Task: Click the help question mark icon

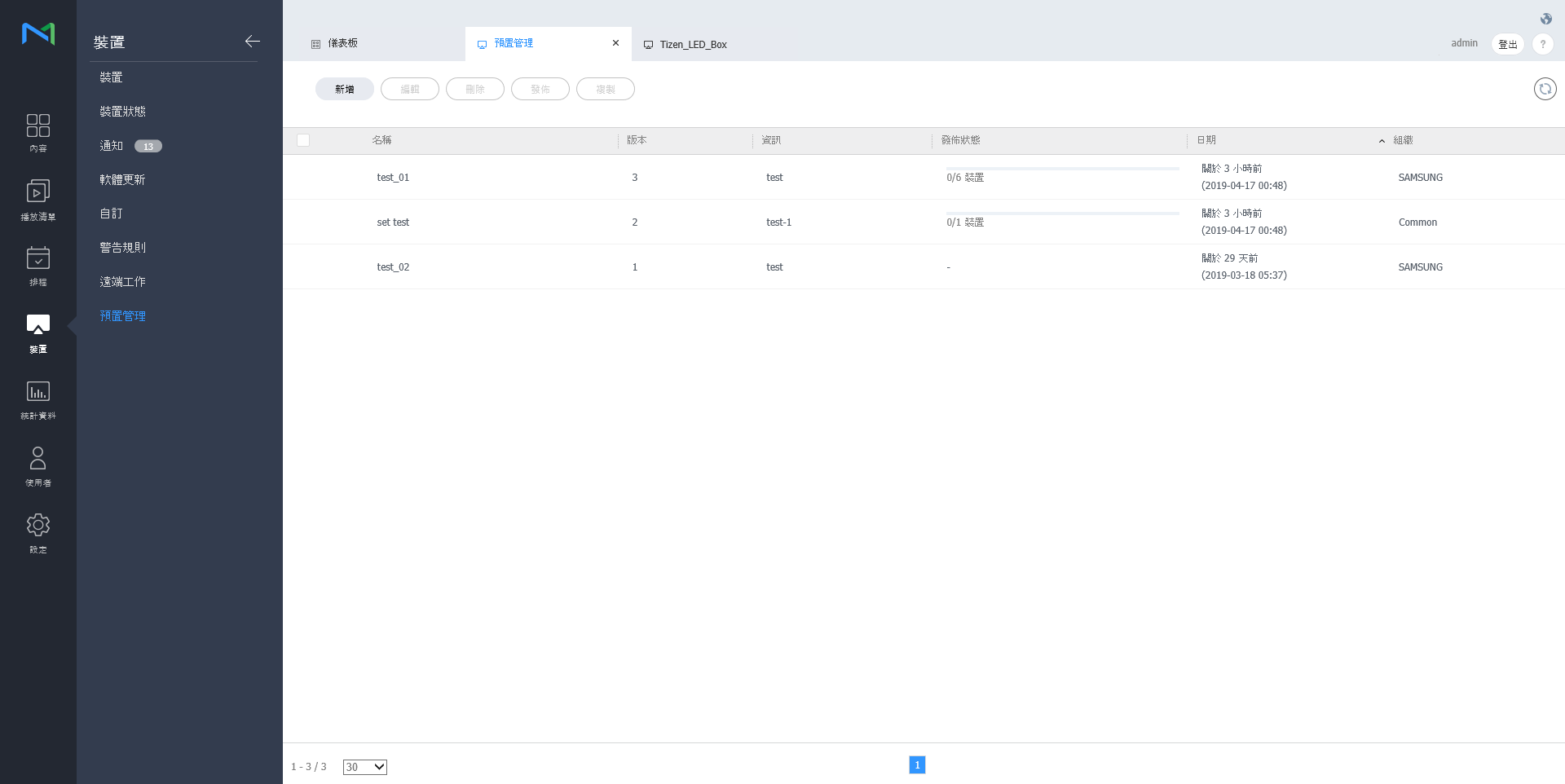Action: pos(1542,44)
